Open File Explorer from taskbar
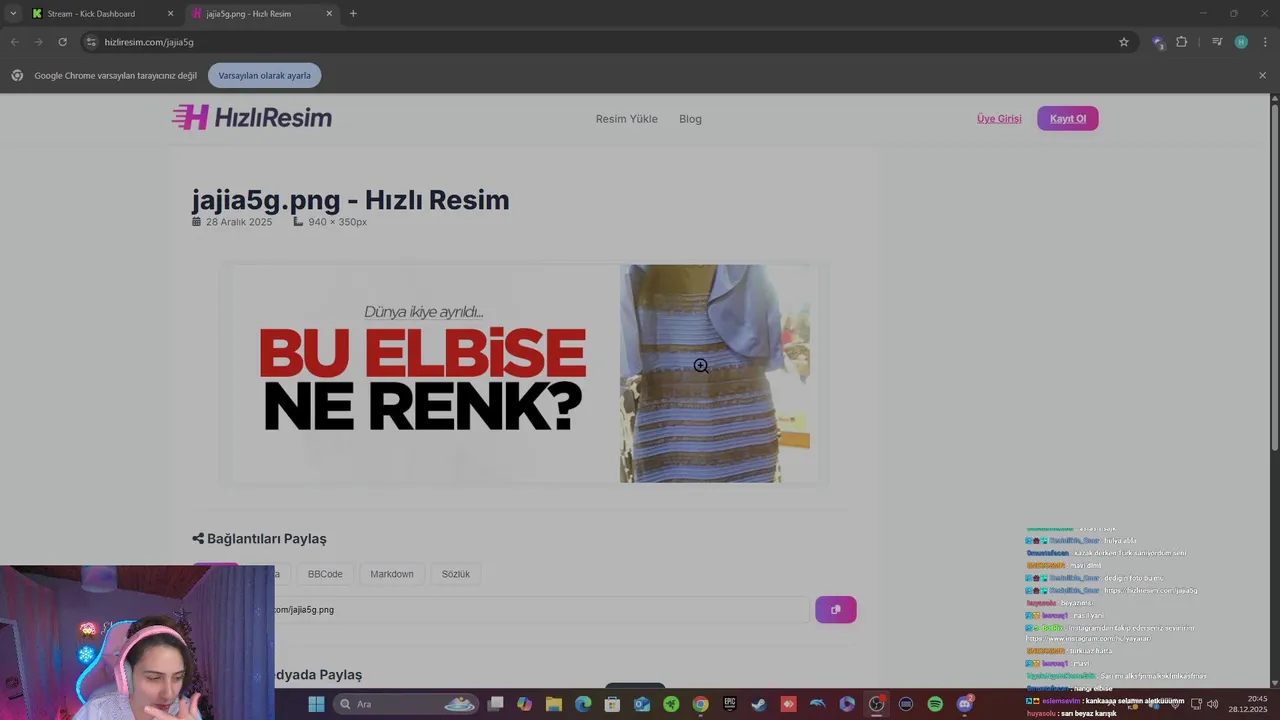This screenshot has height=720, width=1280. 554,704
